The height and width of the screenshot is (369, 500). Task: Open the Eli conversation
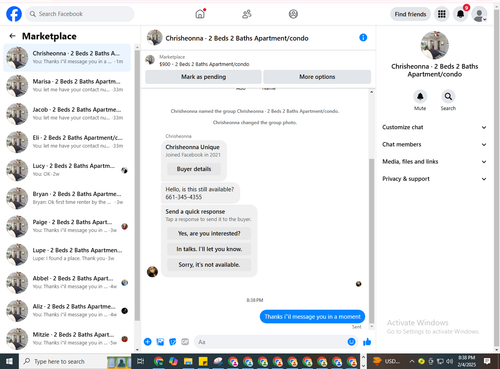(x=67, y=142)
